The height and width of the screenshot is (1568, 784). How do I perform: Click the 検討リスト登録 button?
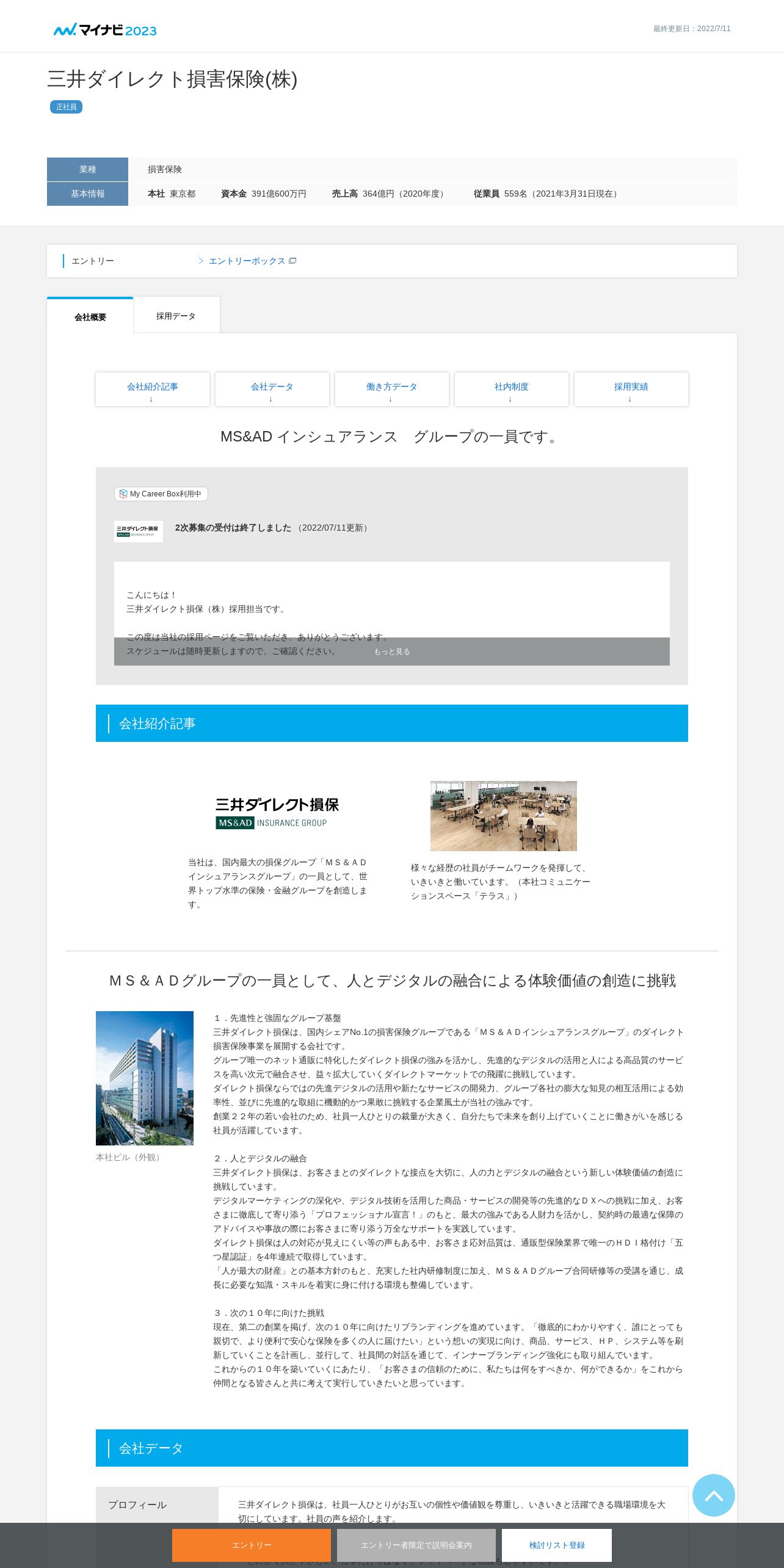pos(557,1545)
